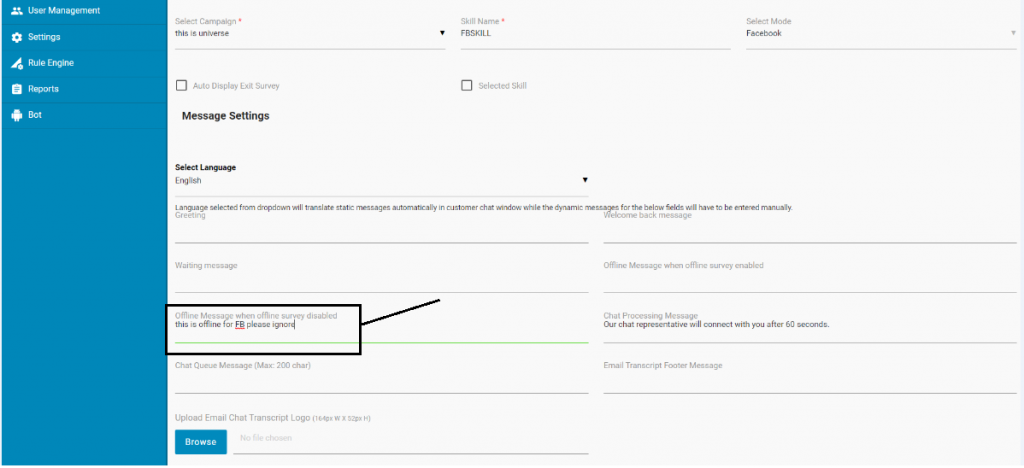Click the Rule Engine icon
The height and width of the screenshot is (468, 1024).
coord(16,63)
